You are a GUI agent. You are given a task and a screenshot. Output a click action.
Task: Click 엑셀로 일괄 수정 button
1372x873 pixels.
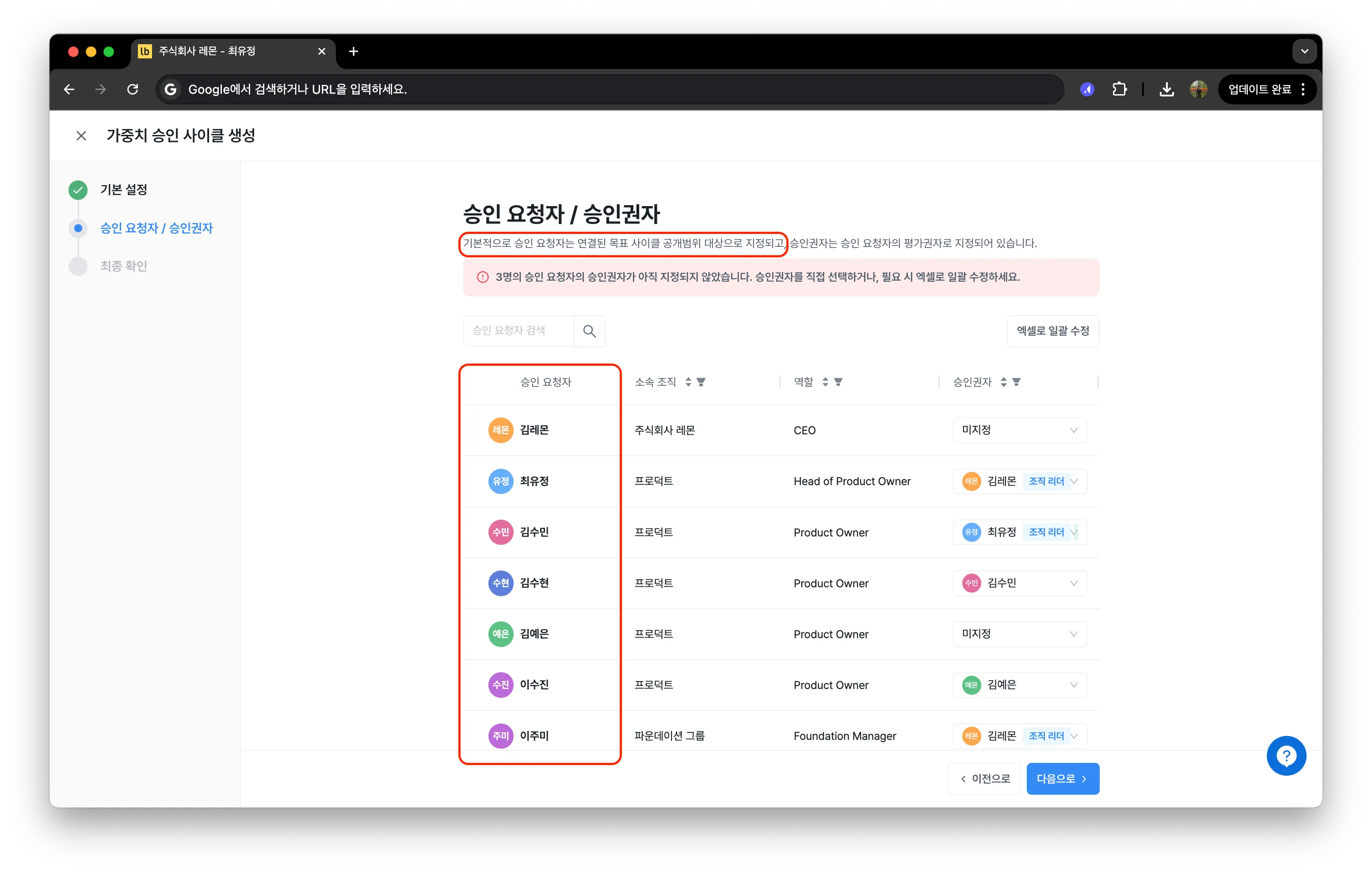tap(1053, 331)
